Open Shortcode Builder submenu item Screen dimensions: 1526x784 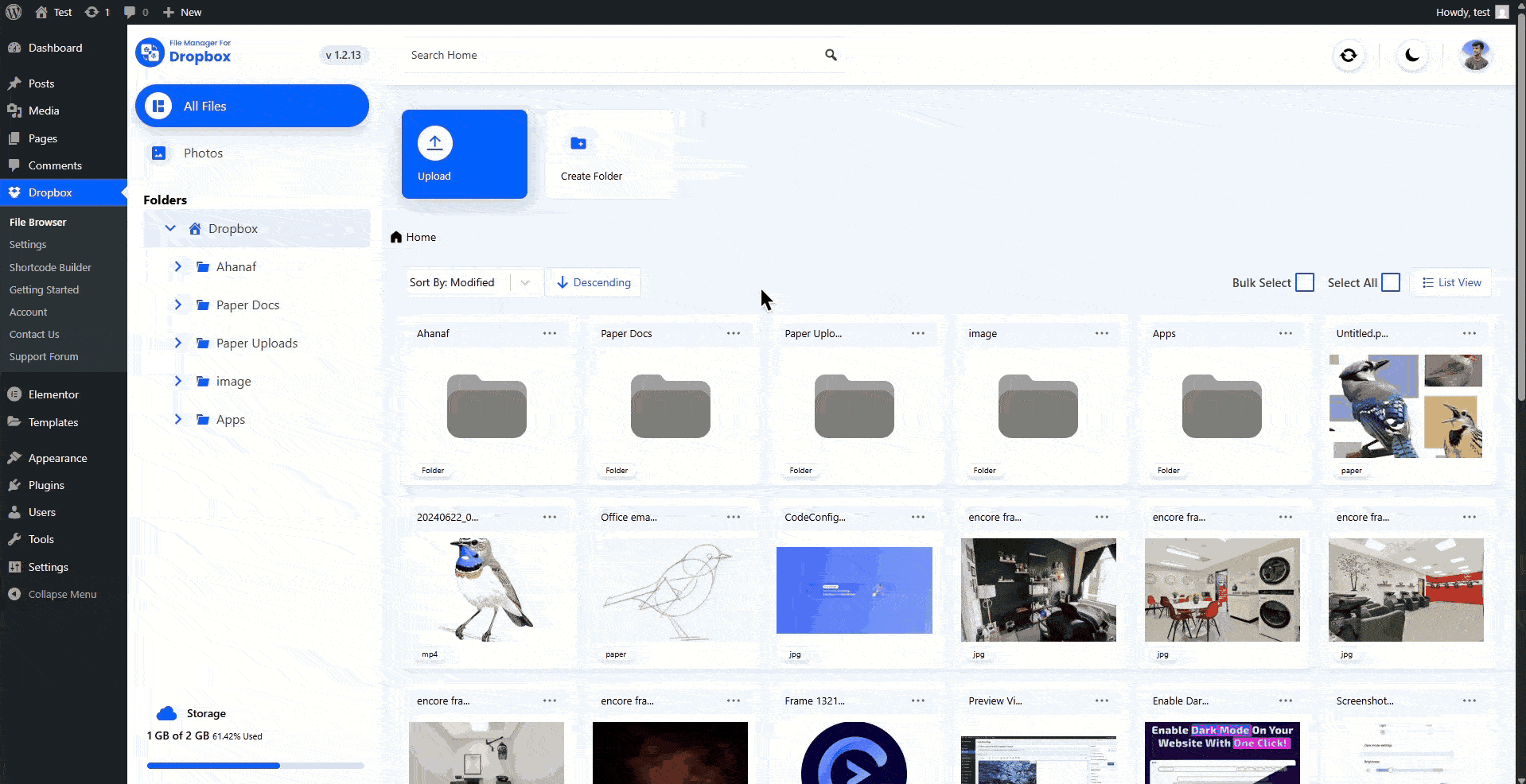click(50, 267)
